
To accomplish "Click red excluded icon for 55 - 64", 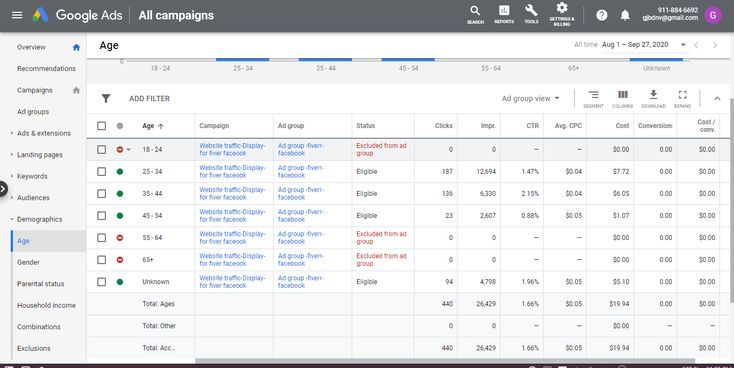I will (120, 238).
